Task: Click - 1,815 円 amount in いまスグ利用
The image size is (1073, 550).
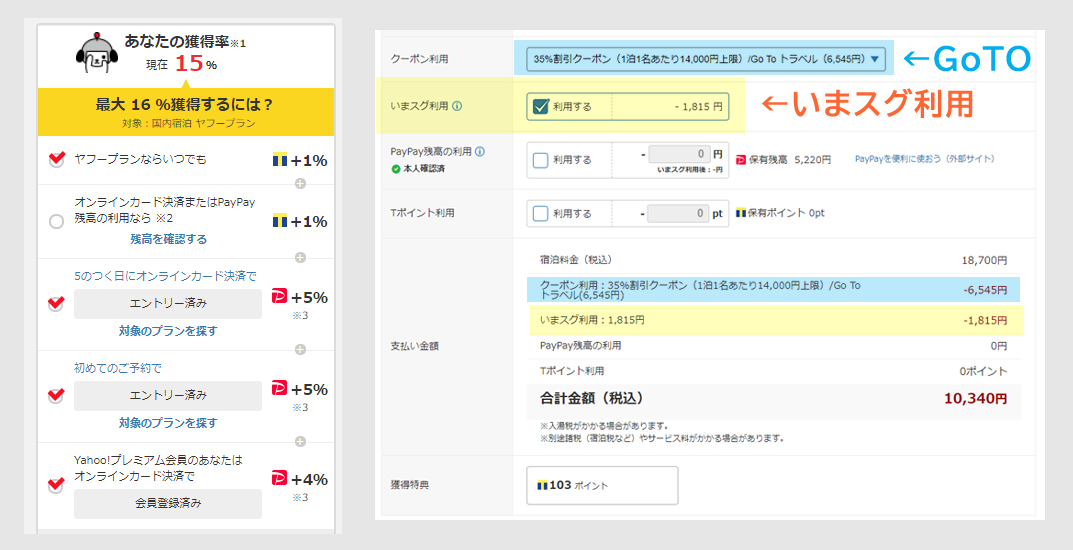Action: tap(698, 107)
